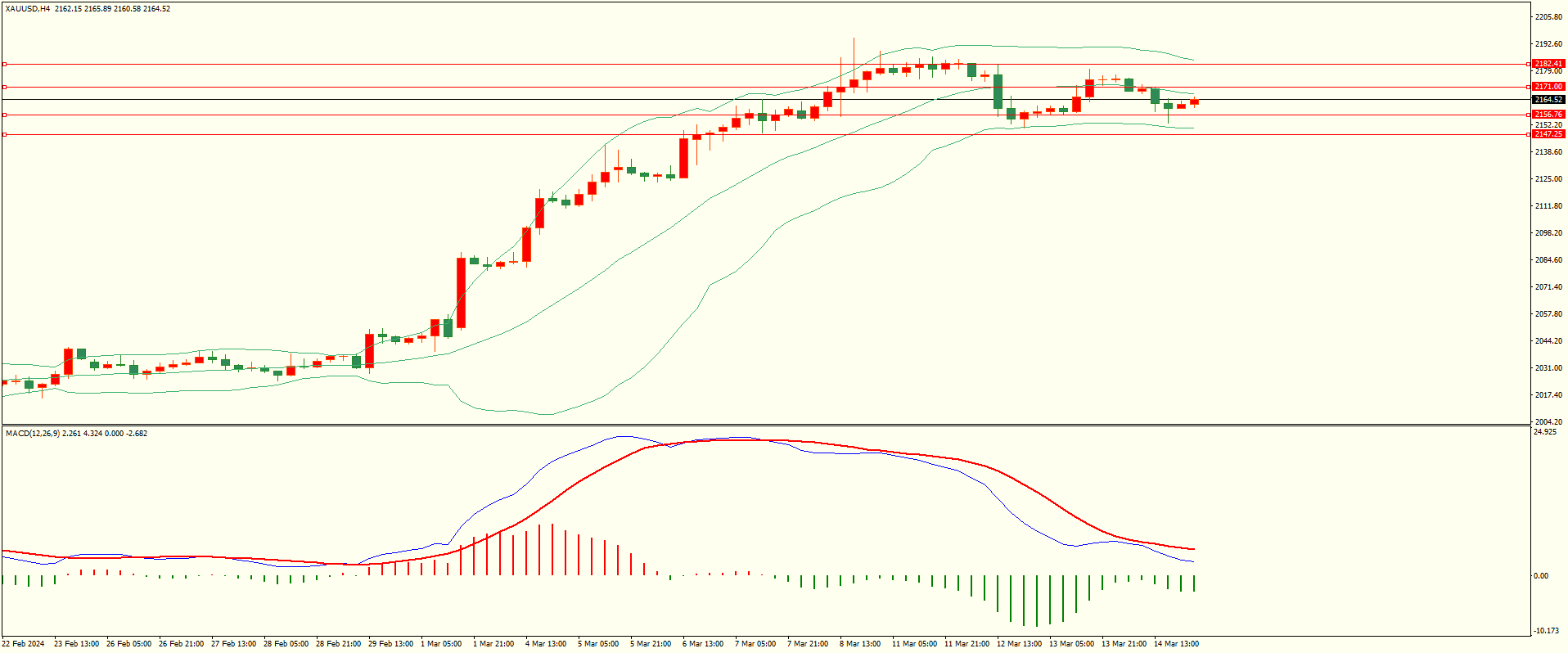Click the 2031.00 price scale value
This screenshot has height=653, width=1568.
(x=1548, y=368)
